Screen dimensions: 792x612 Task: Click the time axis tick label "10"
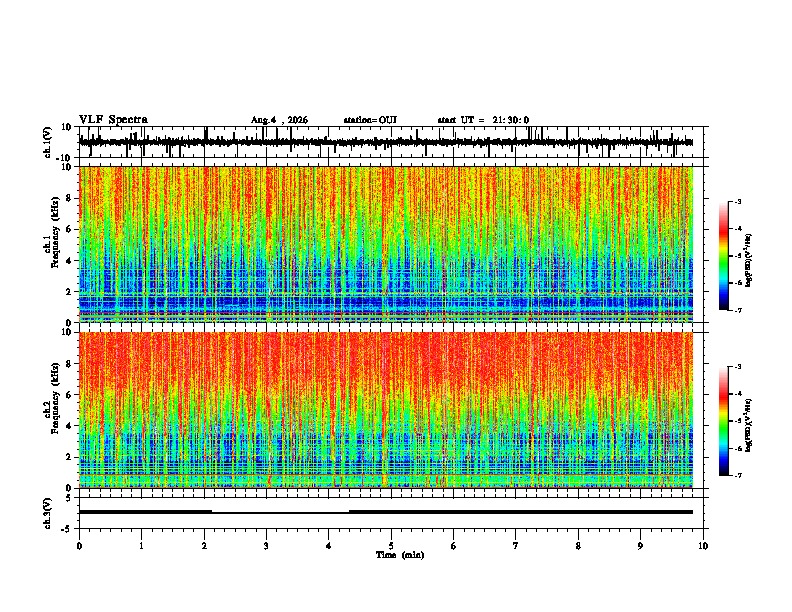click(703, 546)
